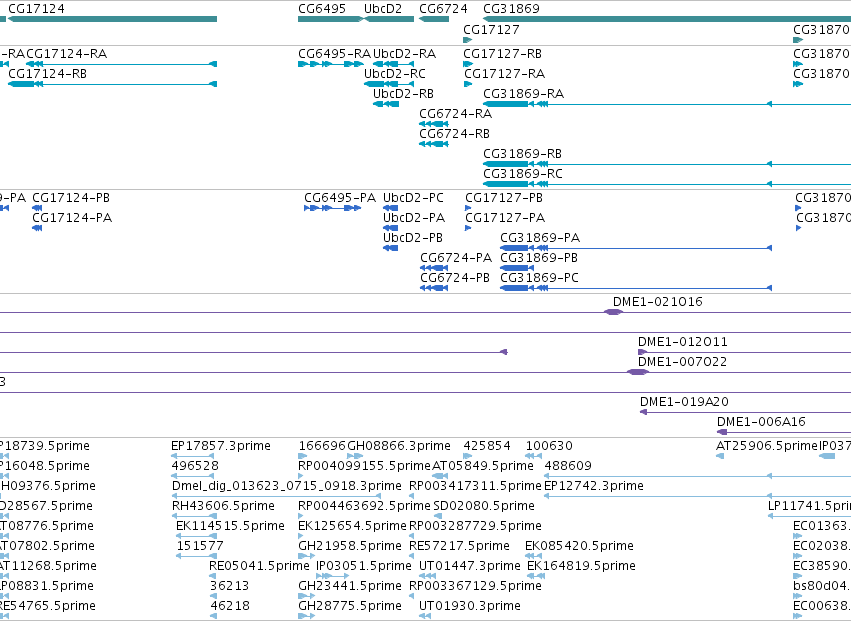
Task: Open transcript CG31869-RC
Action: click(523, 174)
